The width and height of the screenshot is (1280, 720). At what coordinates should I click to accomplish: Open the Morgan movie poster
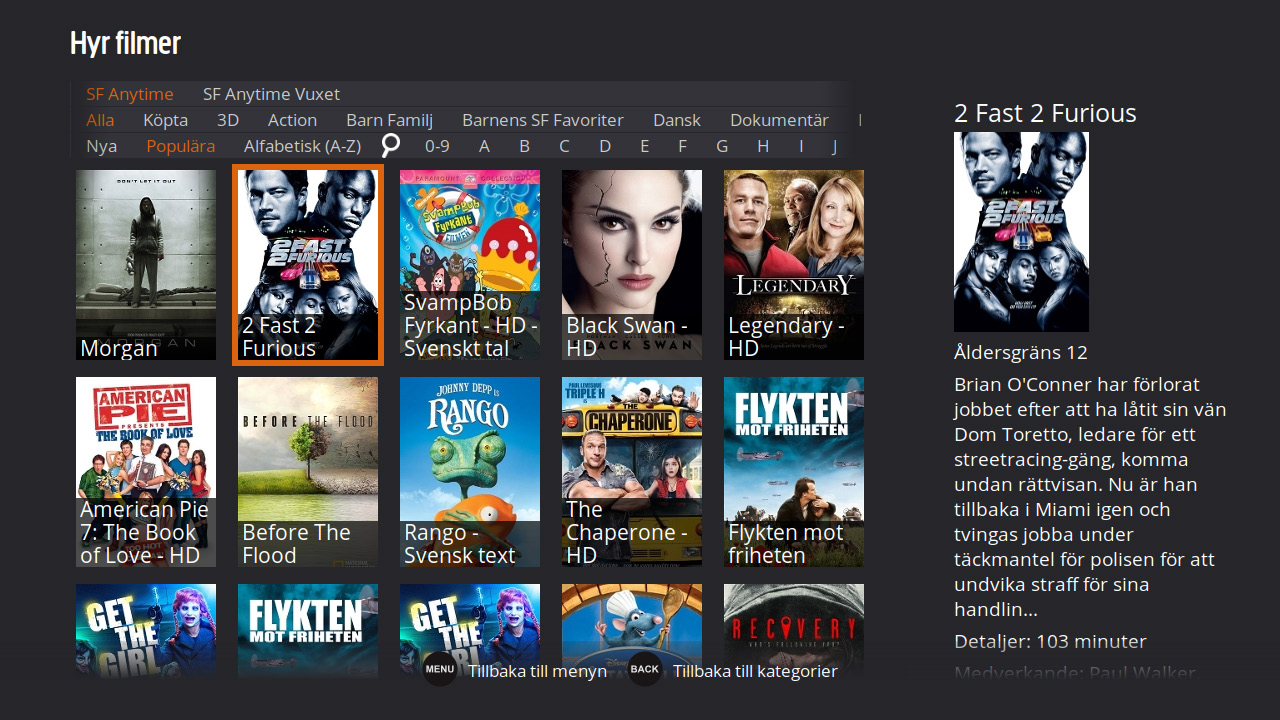coord(146,265)
